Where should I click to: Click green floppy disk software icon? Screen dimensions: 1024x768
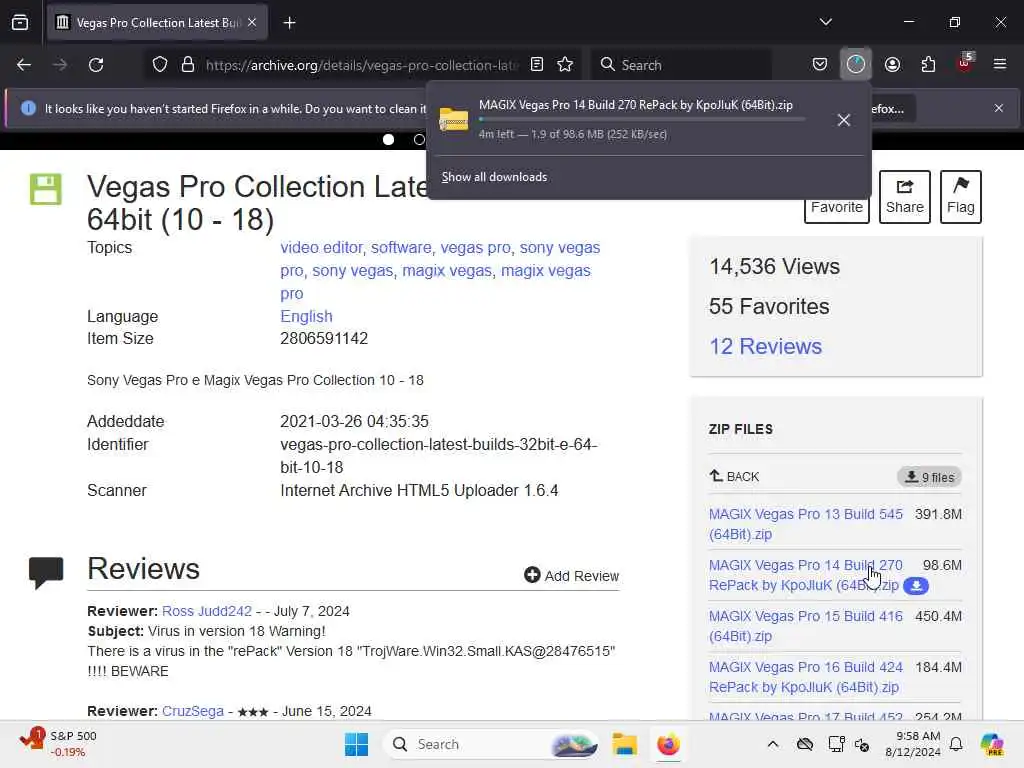46,189
